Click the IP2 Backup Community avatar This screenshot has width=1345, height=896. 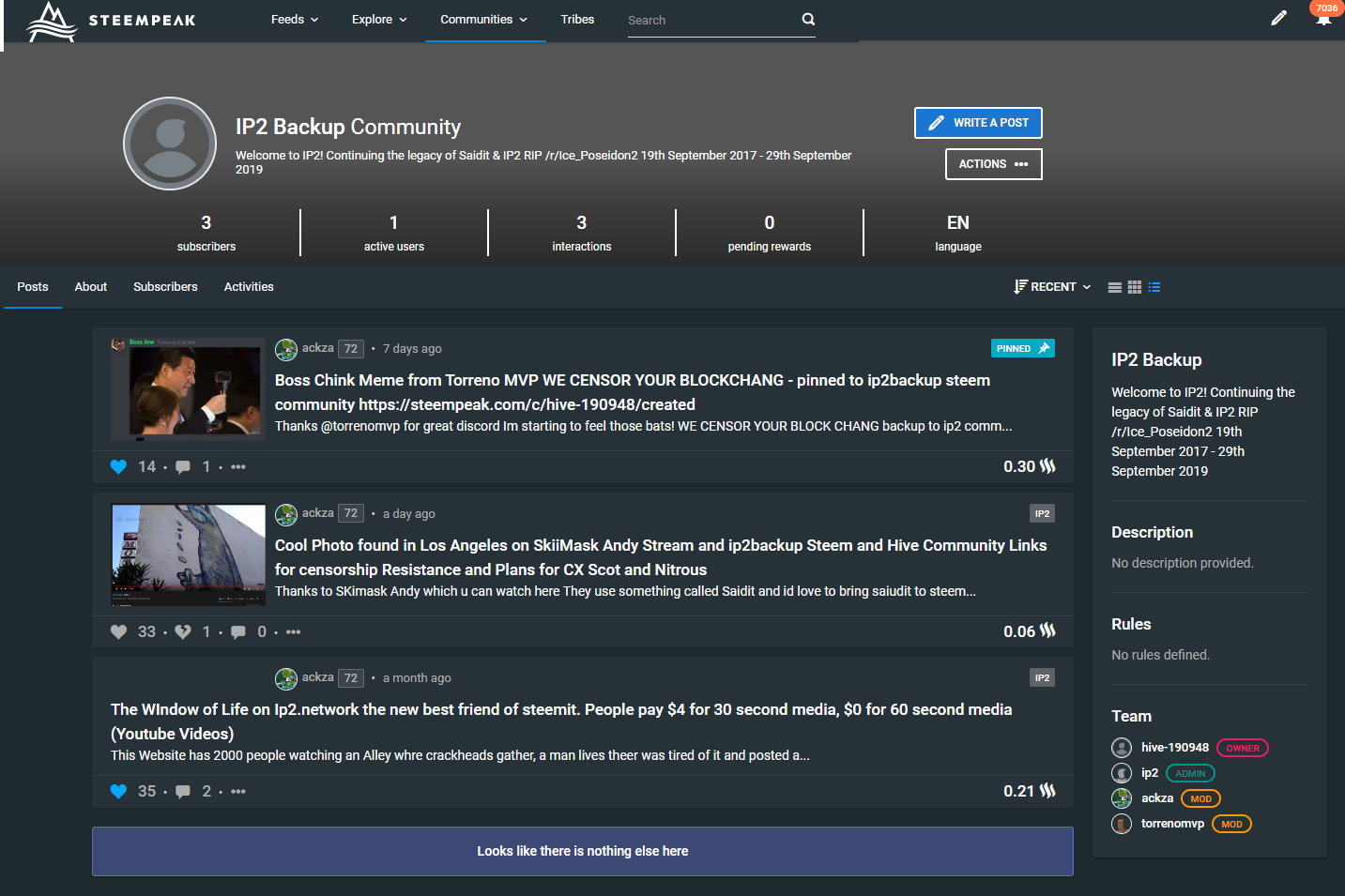click(x=170, y=144)
